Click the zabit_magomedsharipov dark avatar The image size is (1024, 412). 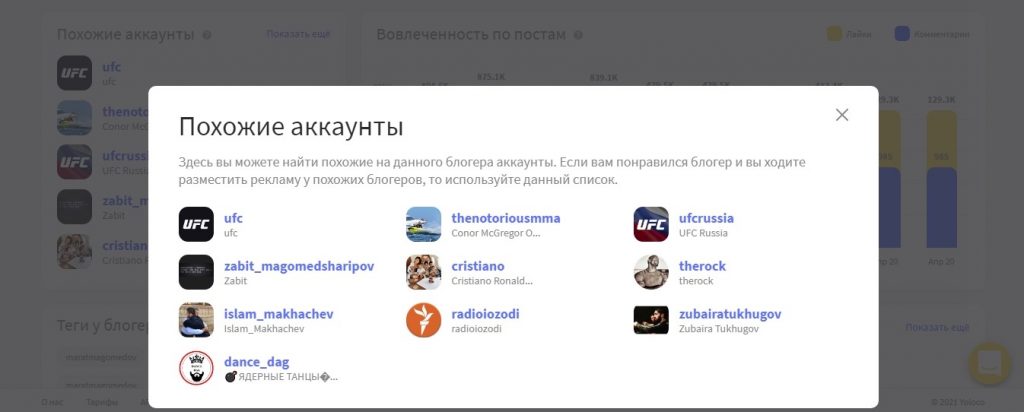[x=196, y=272]
